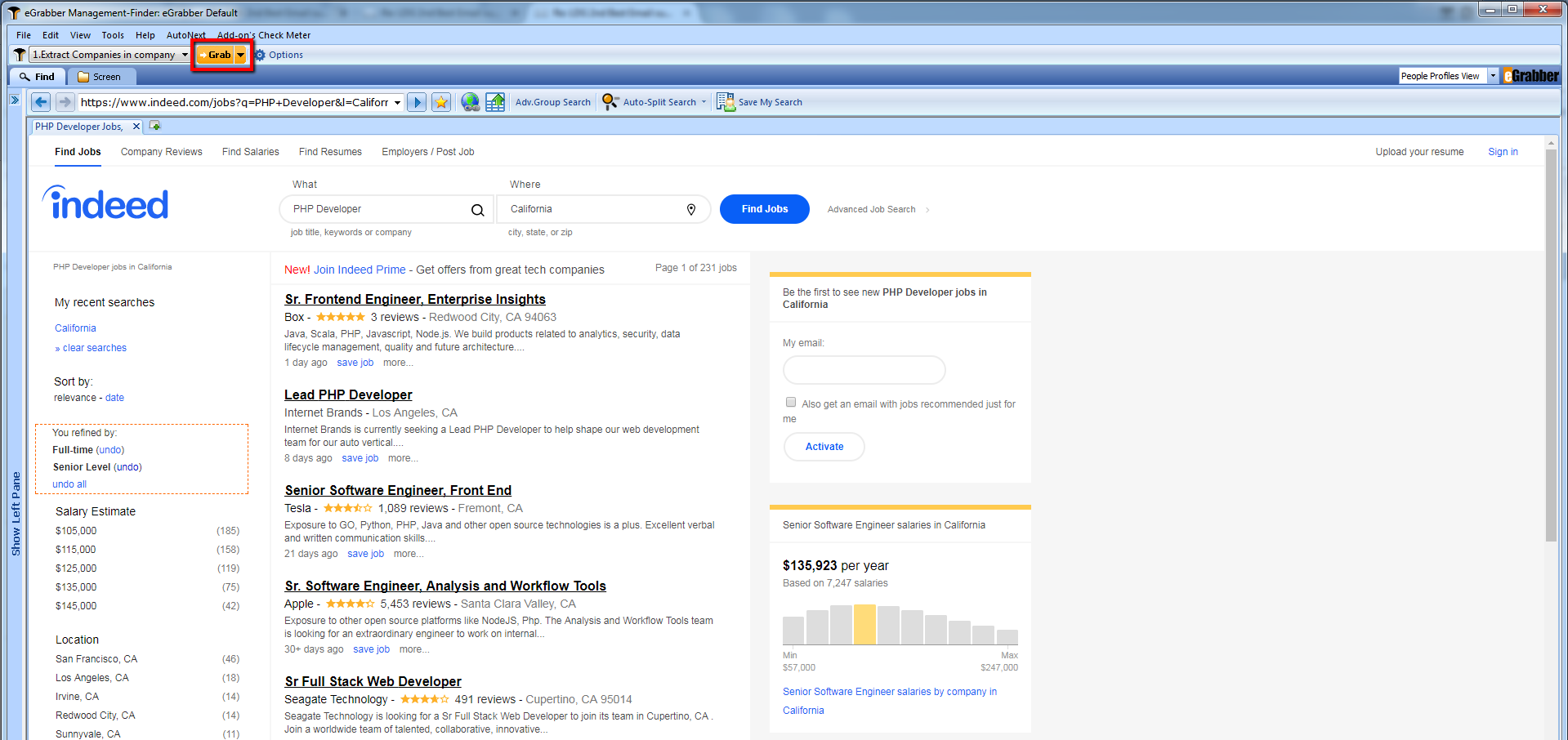Expand the left pane with the double-arrow icon
The image size is (1568, 740).
pyautogui.click(x=15, y=100)
